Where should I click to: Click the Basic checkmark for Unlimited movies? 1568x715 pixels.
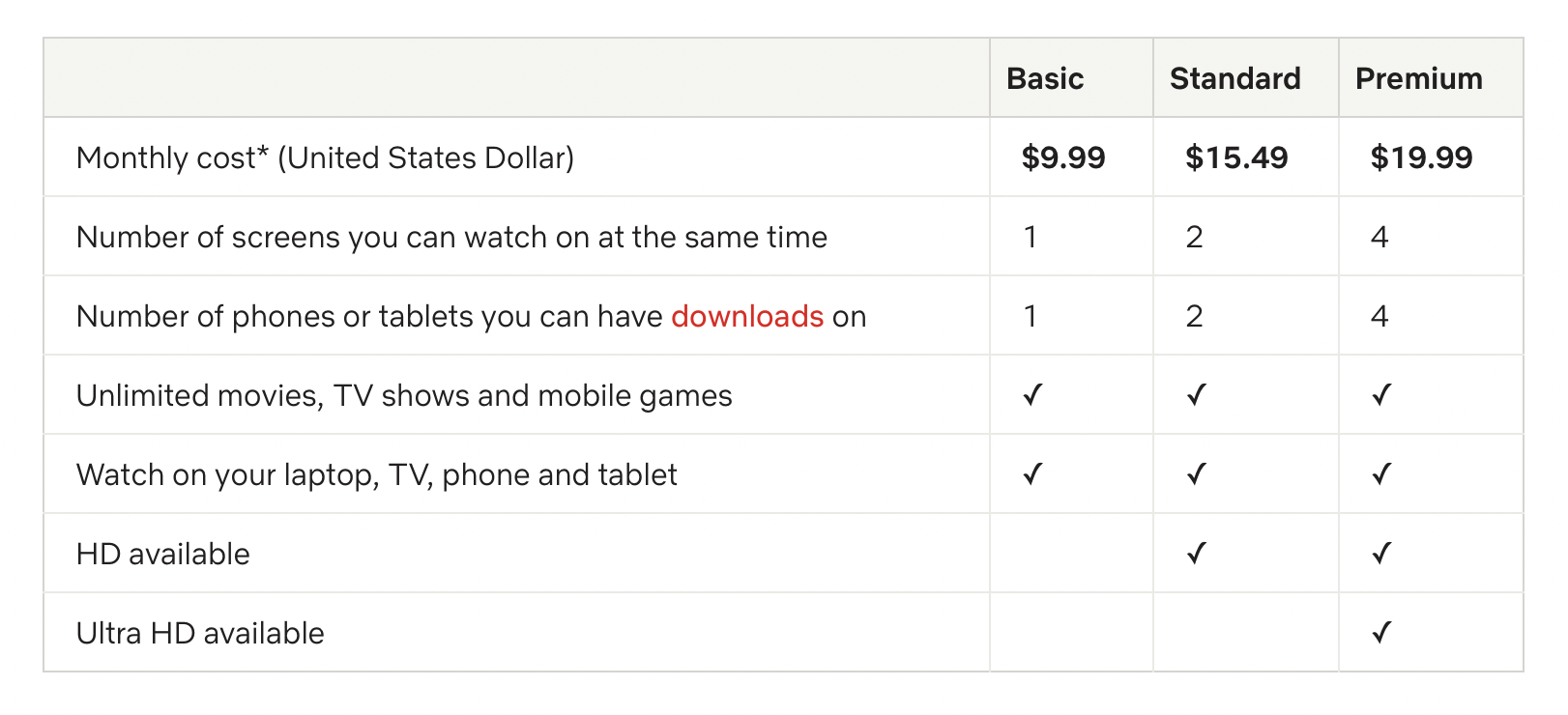1032,395
